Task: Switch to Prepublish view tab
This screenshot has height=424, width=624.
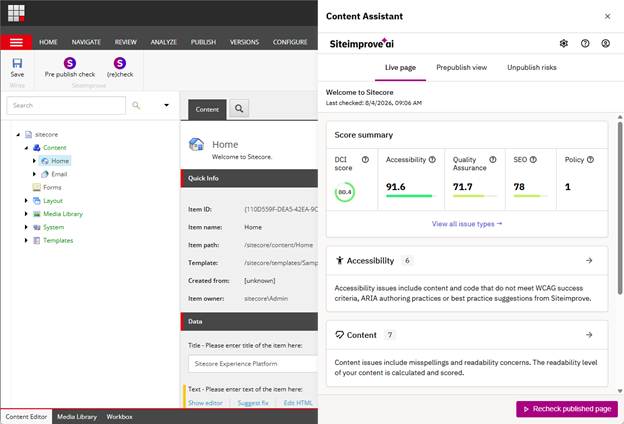Action: point(462,68)
